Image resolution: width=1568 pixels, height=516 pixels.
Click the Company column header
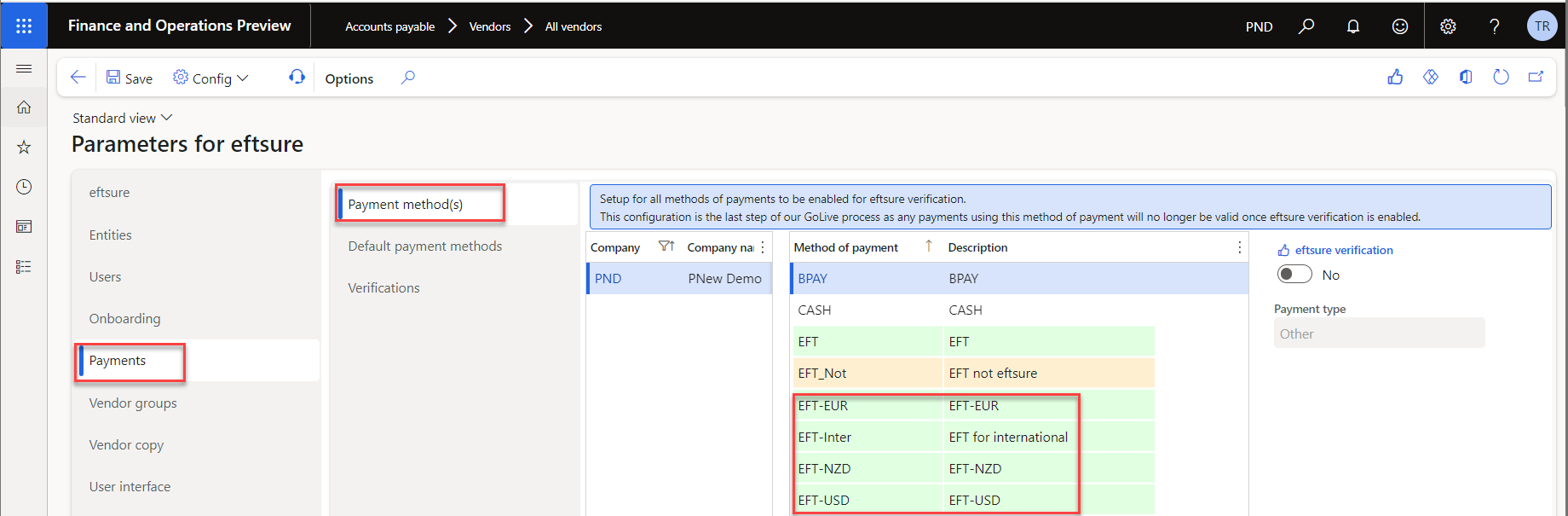[x=615, y=247]
